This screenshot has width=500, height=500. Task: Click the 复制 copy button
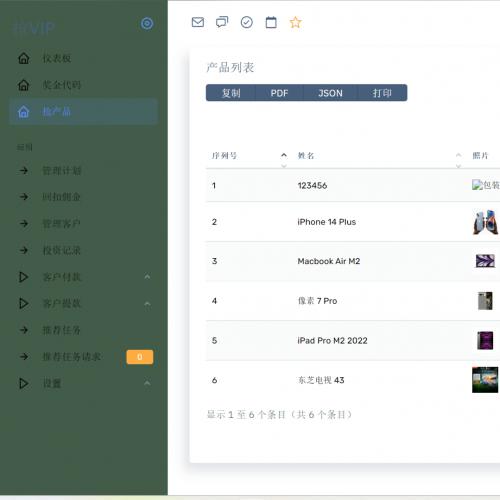231,93
